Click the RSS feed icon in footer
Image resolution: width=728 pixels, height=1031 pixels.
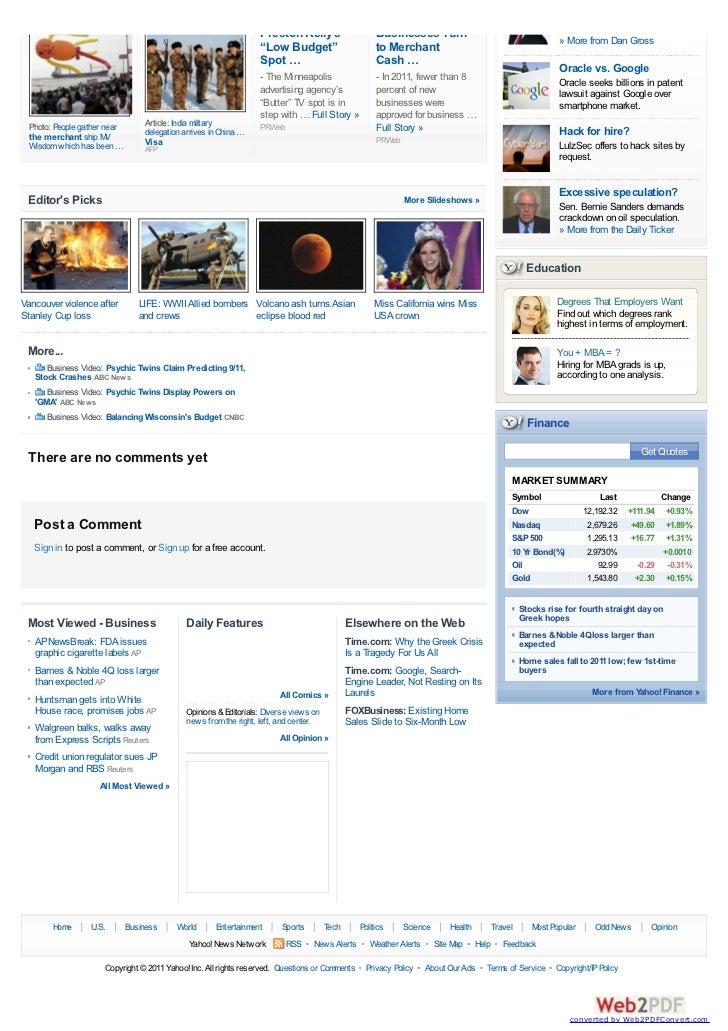pyautogui.click(x=278, y=944)
